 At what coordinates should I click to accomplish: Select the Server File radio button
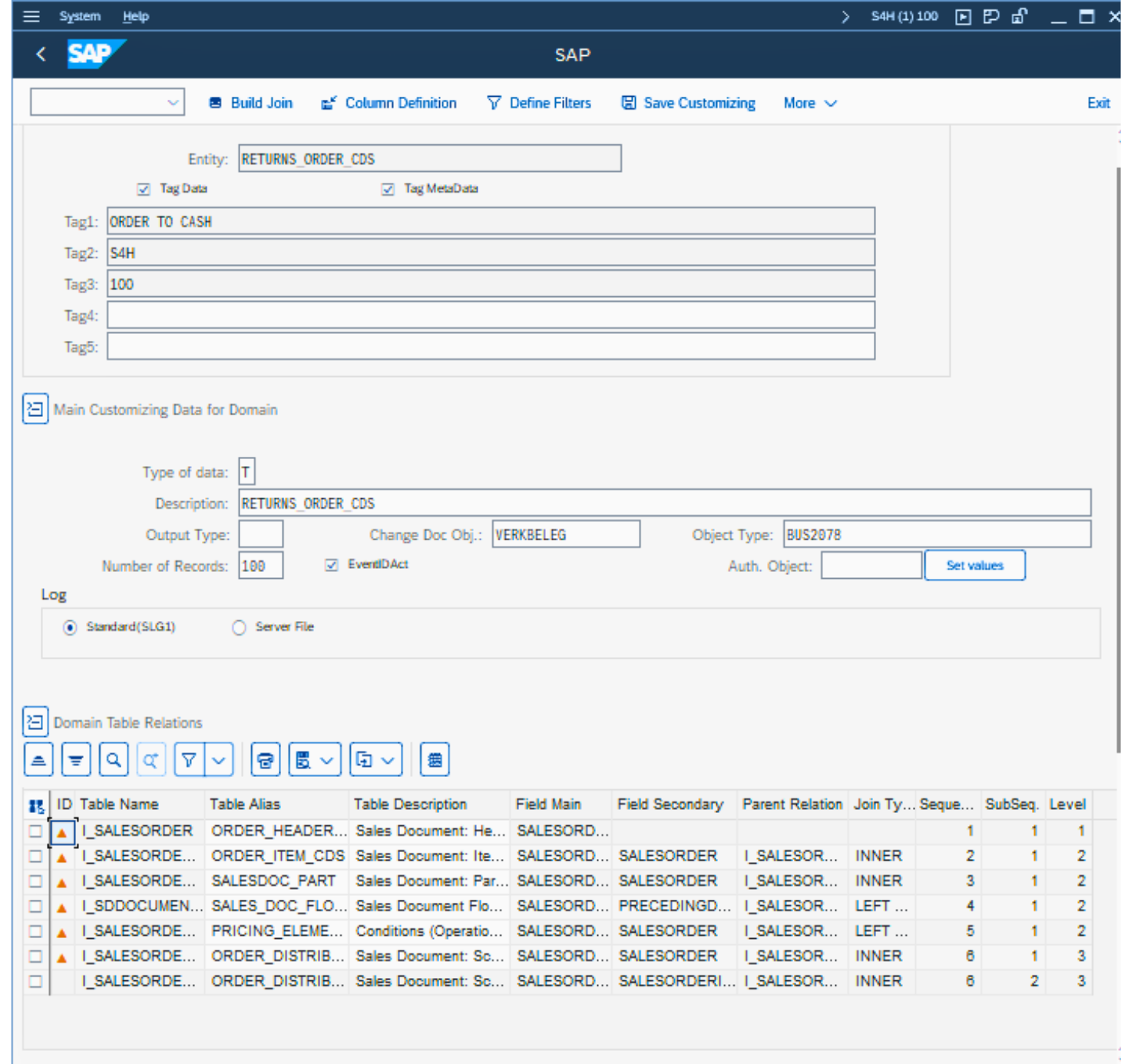point(240,627)
